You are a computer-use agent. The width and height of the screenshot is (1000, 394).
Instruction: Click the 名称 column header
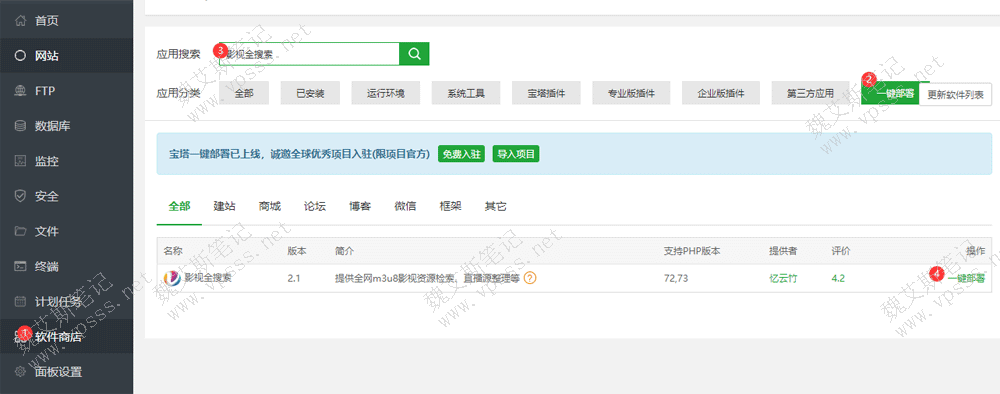[173, 251]
